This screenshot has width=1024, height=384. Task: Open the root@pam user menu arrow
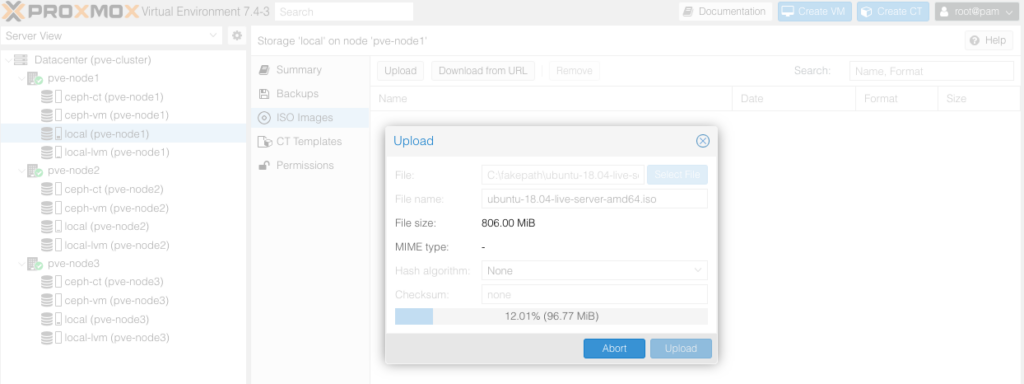coord(1009,12)
